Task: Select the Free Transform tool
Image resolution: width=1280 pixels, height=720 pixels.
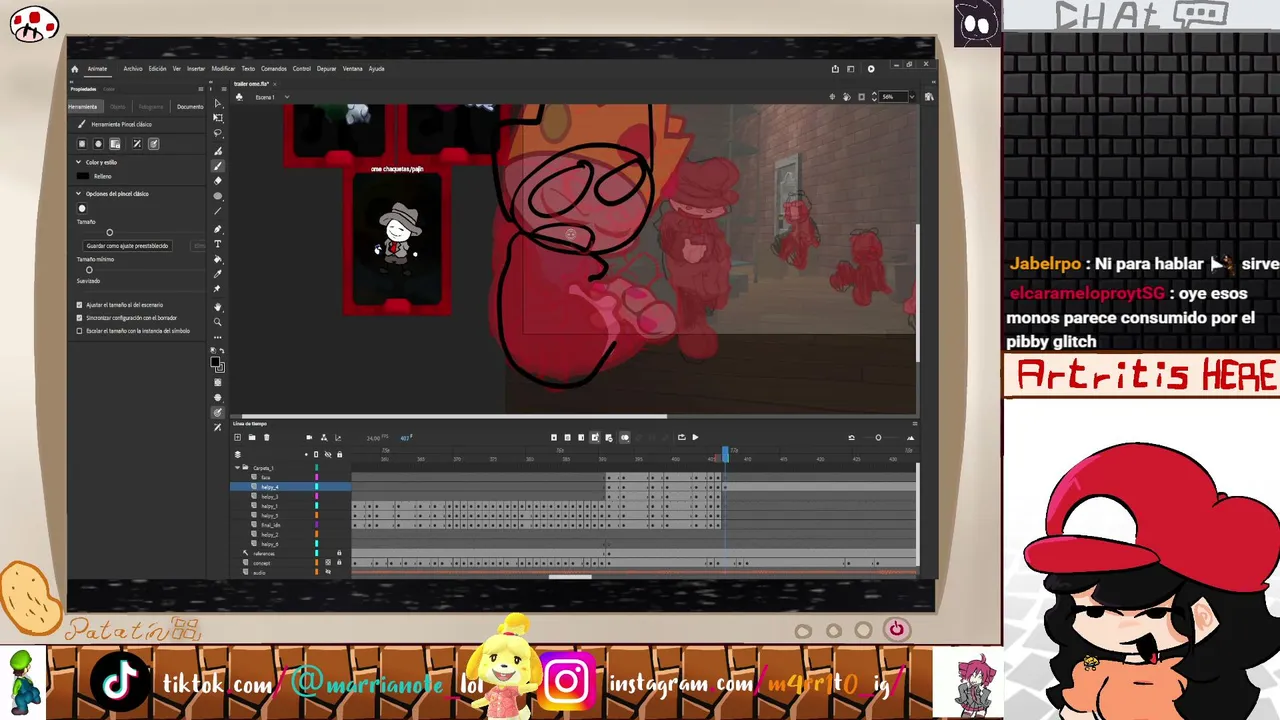Action: pyautogui.click(x=218, y=119)
